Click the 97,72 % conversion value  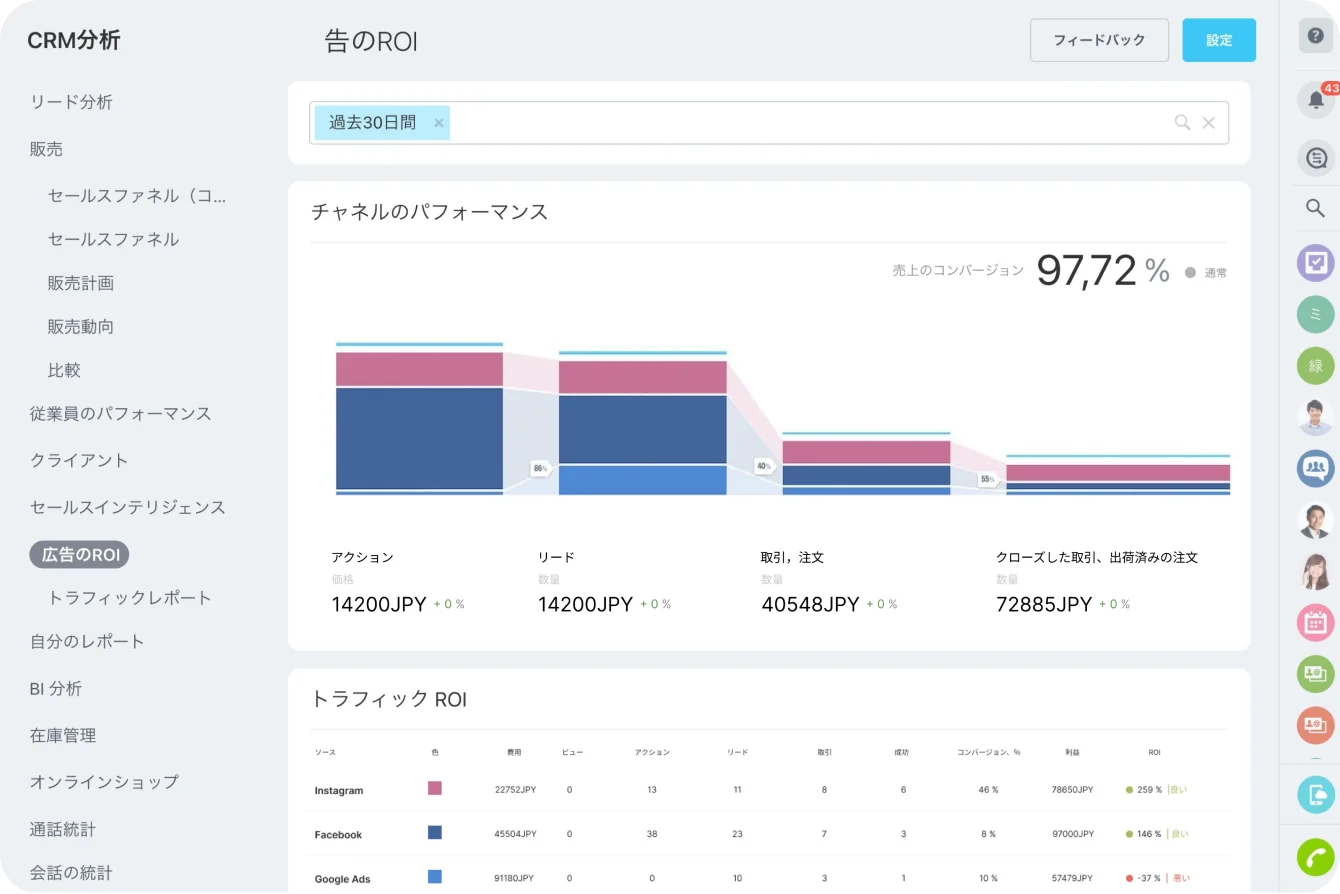(x=1103, y=270)
